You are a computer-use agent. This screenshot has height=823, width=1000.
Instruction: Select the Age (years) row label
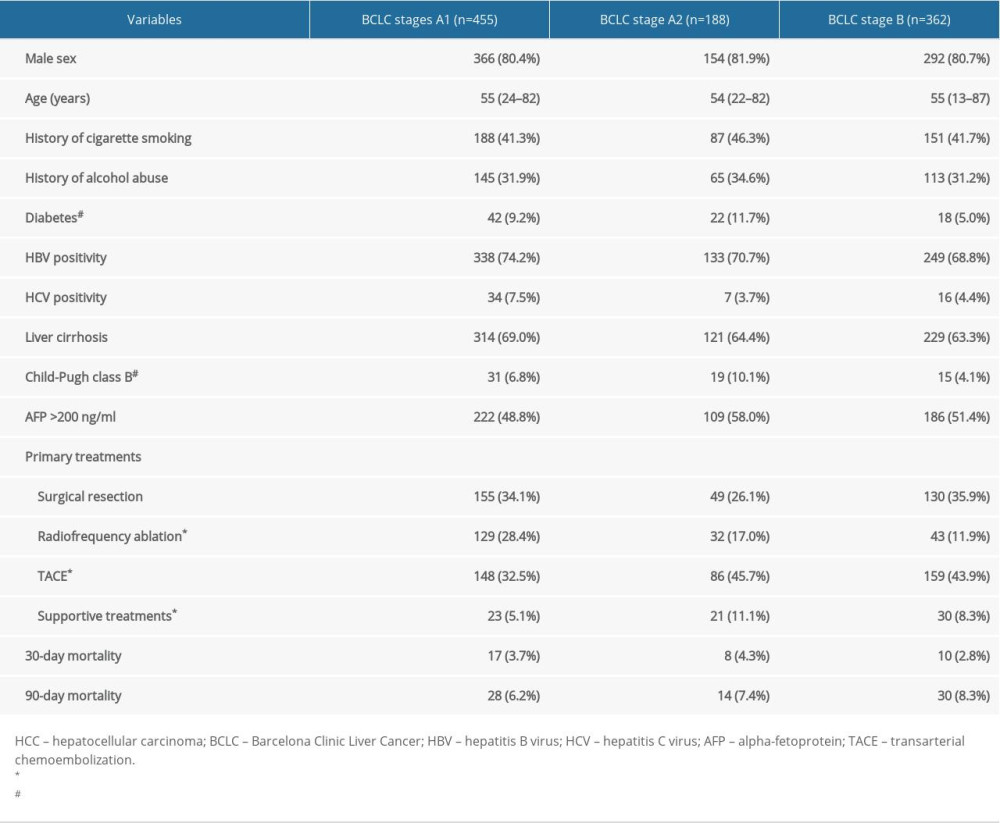pos(58,99)
